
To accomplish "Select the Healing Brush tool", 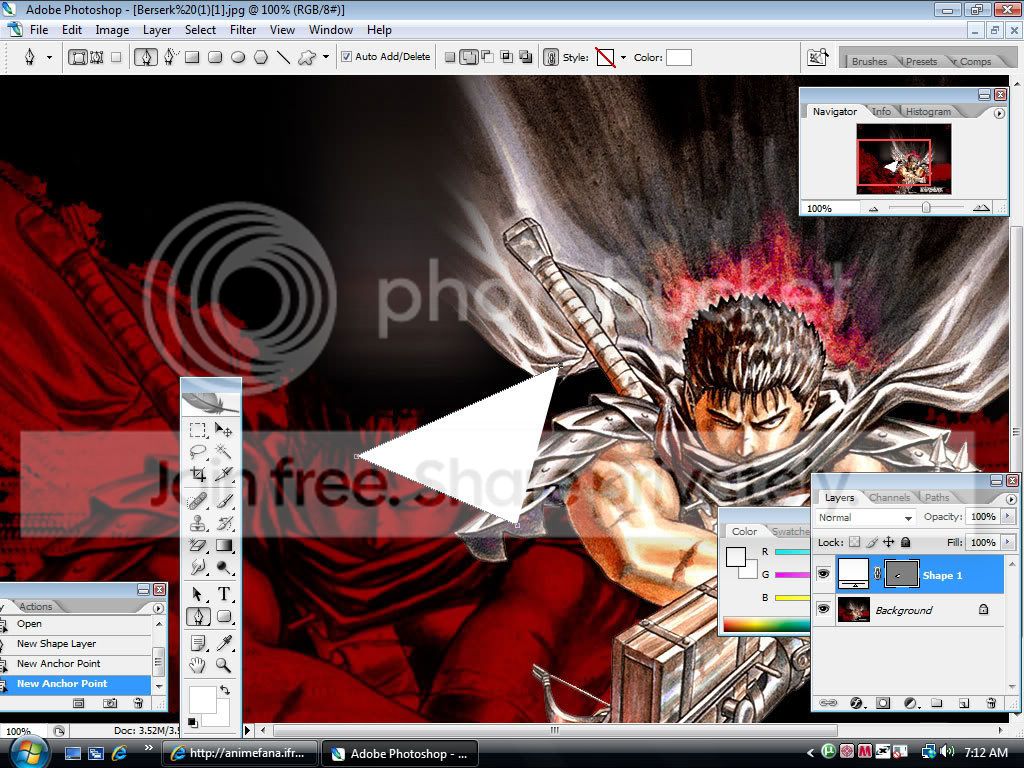I will [x=198, y=501].
